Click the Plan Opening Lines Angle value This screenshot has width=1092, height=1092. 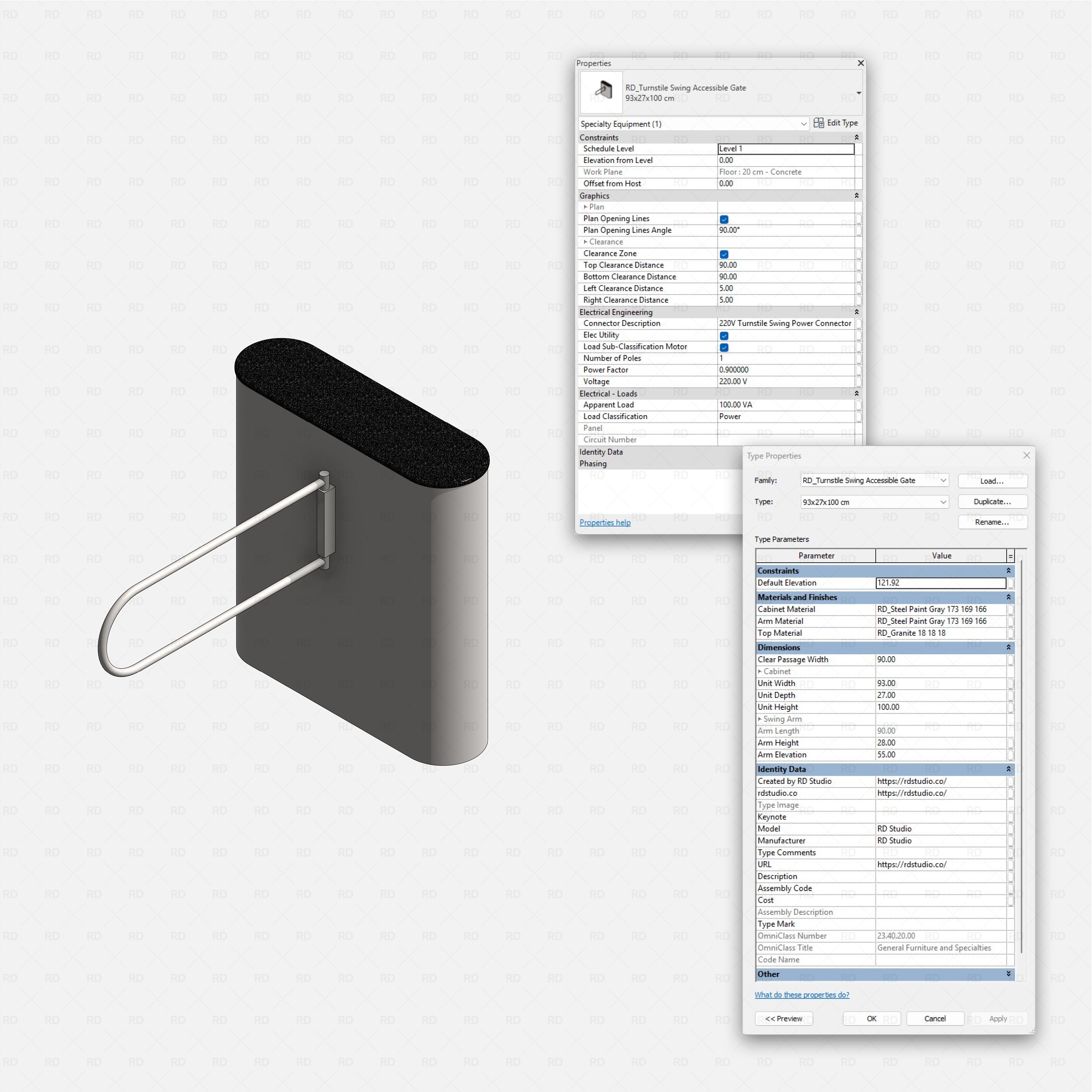click(786, 230)
